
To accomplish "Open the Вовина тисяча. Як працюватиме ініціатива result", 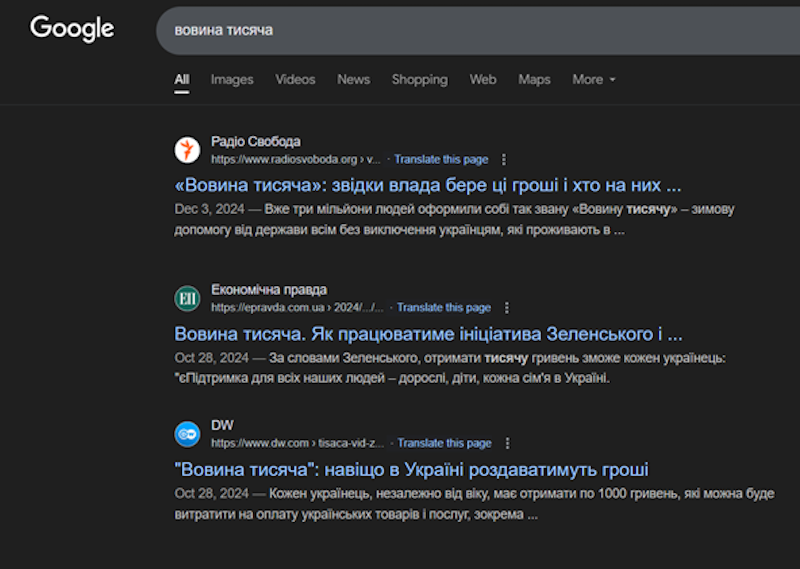I will [429, 334].
